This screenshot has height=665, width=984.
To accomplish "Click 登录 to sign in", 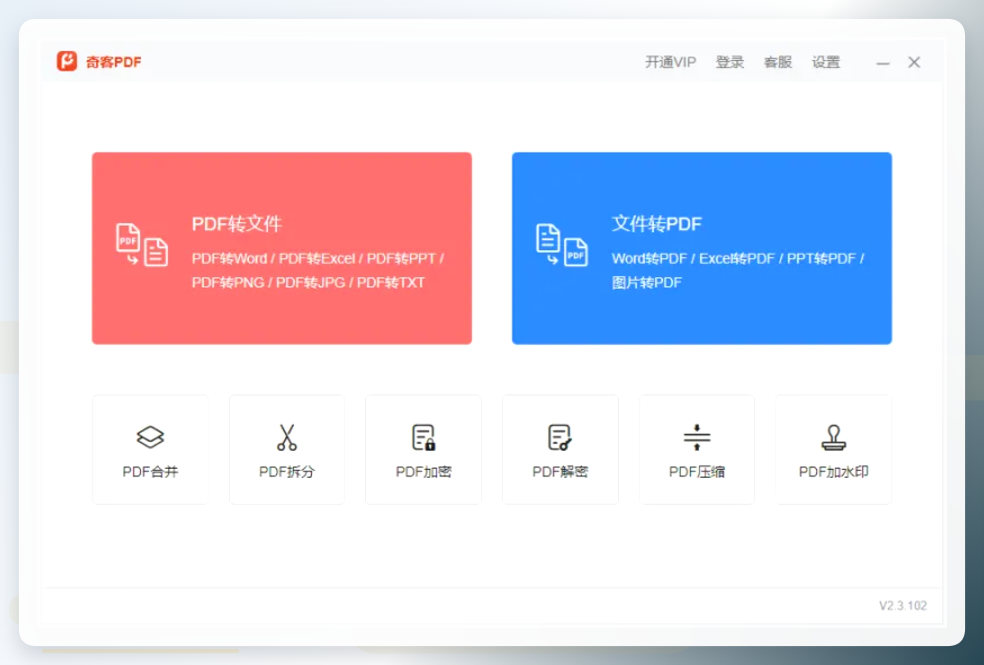I will (730, 62).
